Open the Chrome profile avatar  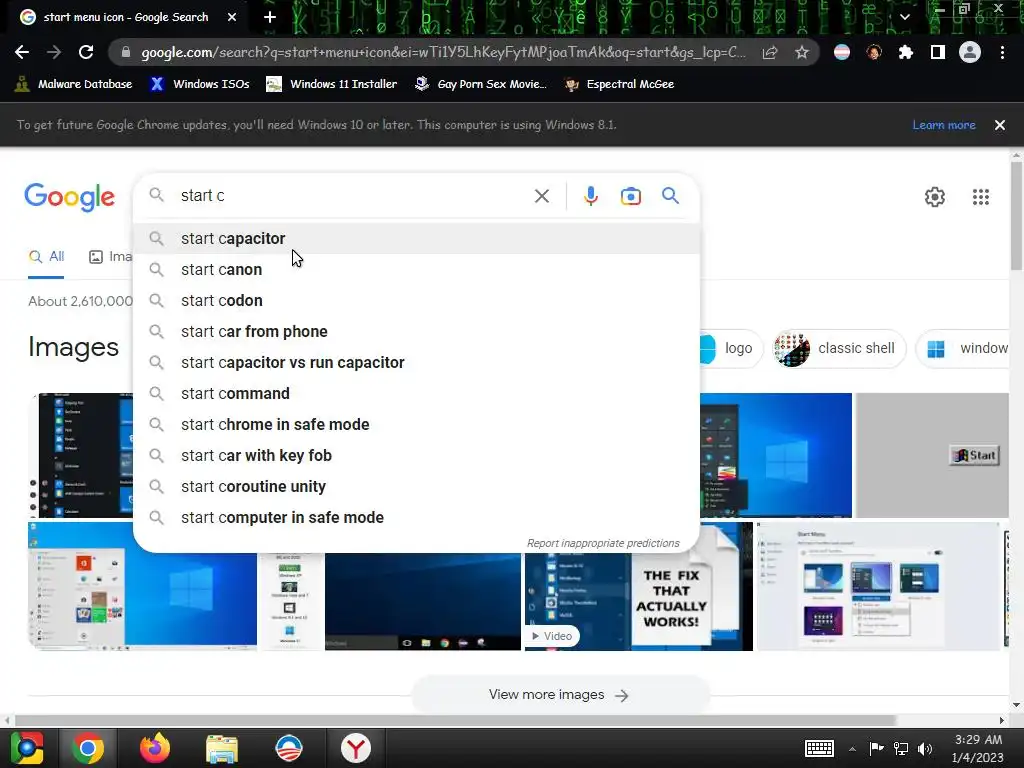[970, 52]
